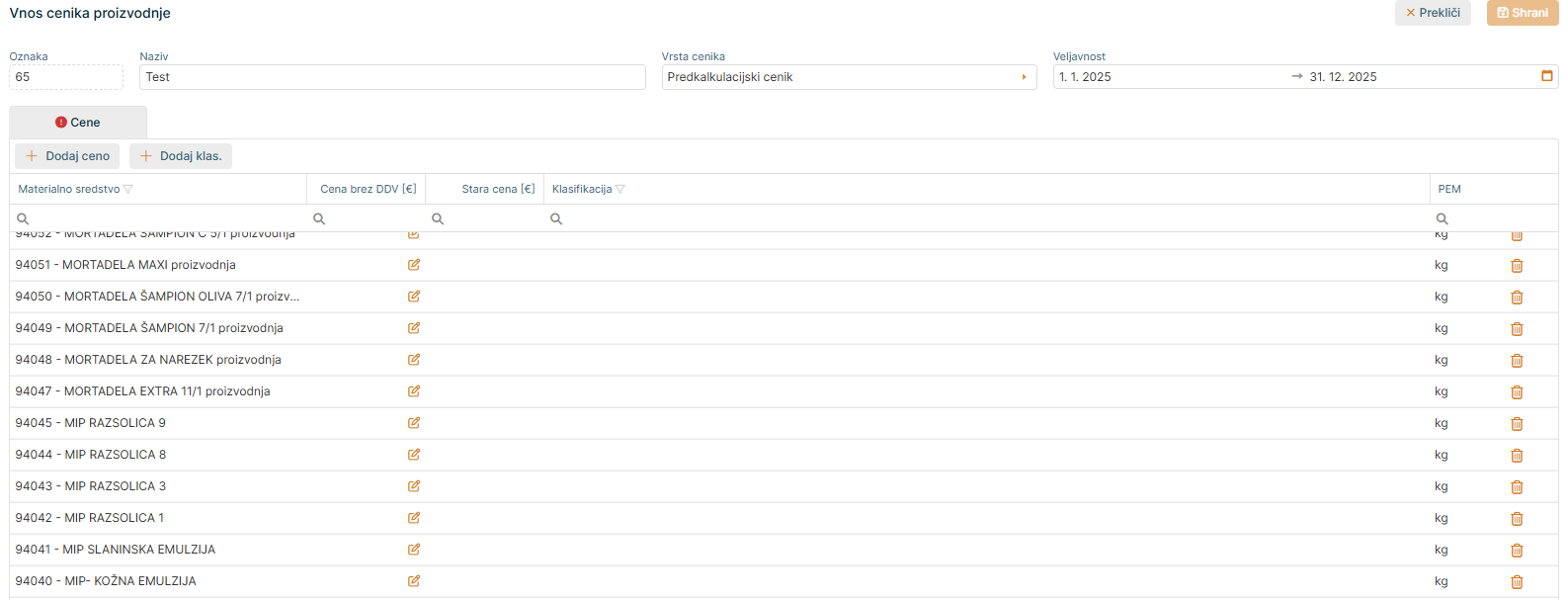
Task: Delete the MIP- KOŽNA EMULZIJA row
Action: point(1517,582)
